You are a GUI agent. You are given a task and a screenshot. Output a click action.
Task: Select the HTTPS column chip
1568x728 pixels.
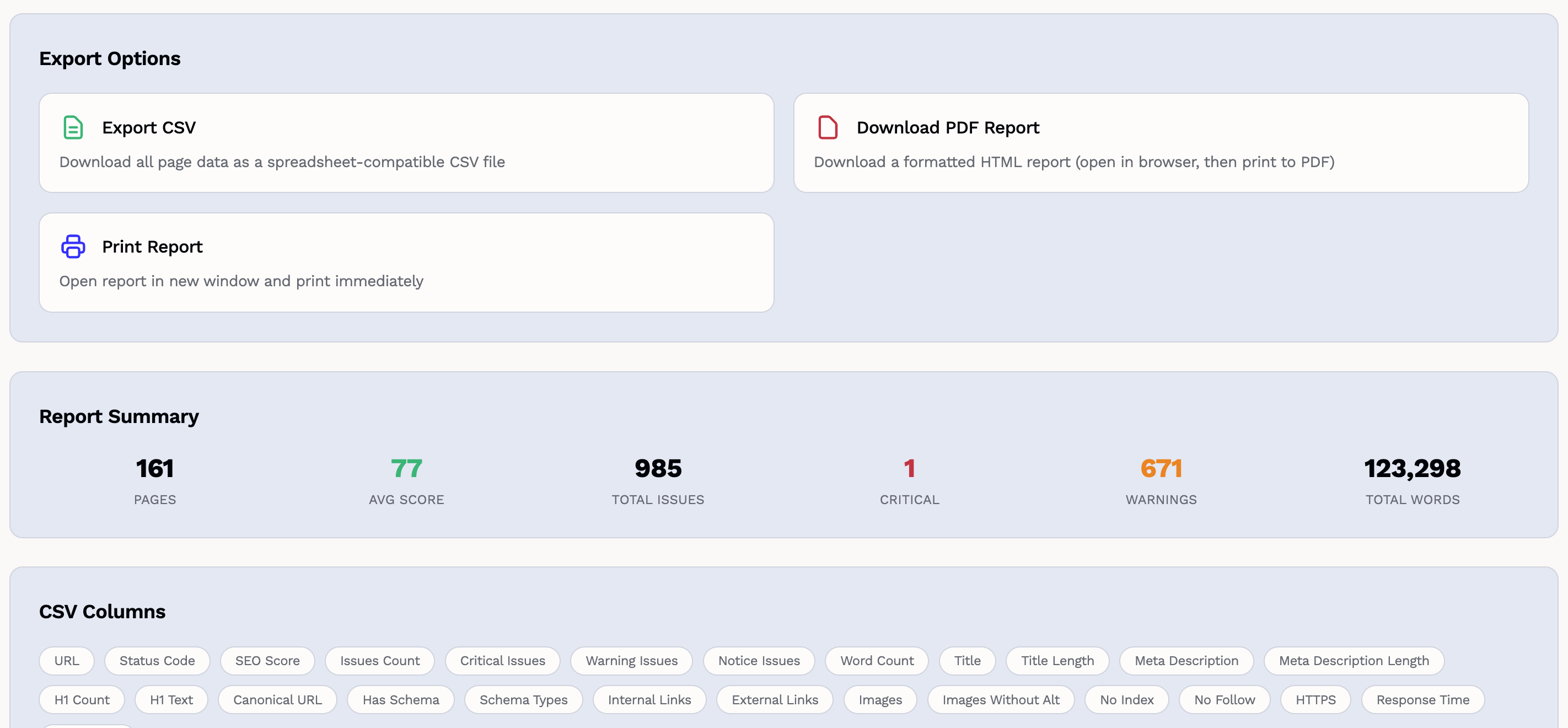(x=1315, y=699)
